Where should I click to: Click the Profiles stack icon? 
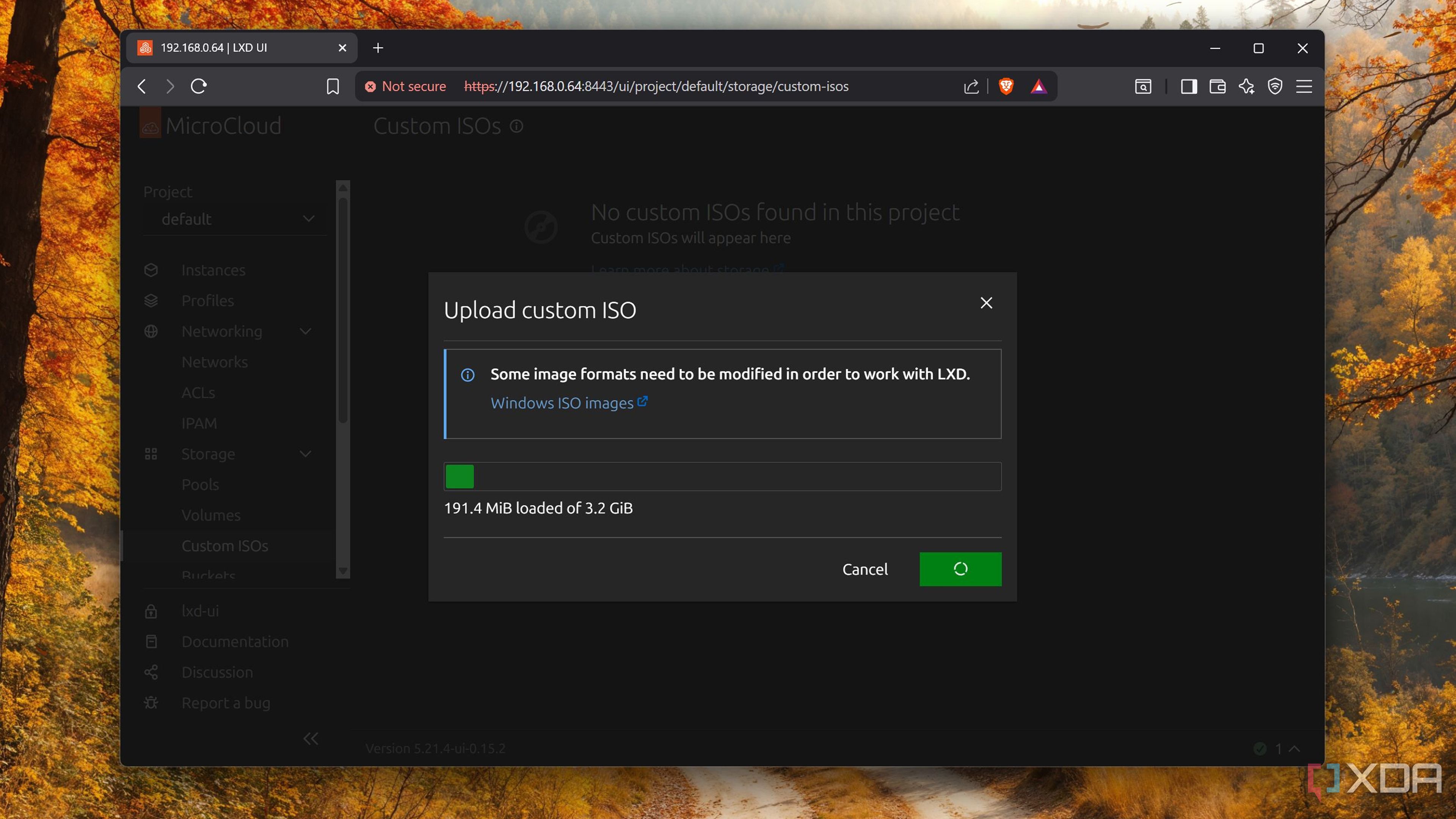(151, 301)
